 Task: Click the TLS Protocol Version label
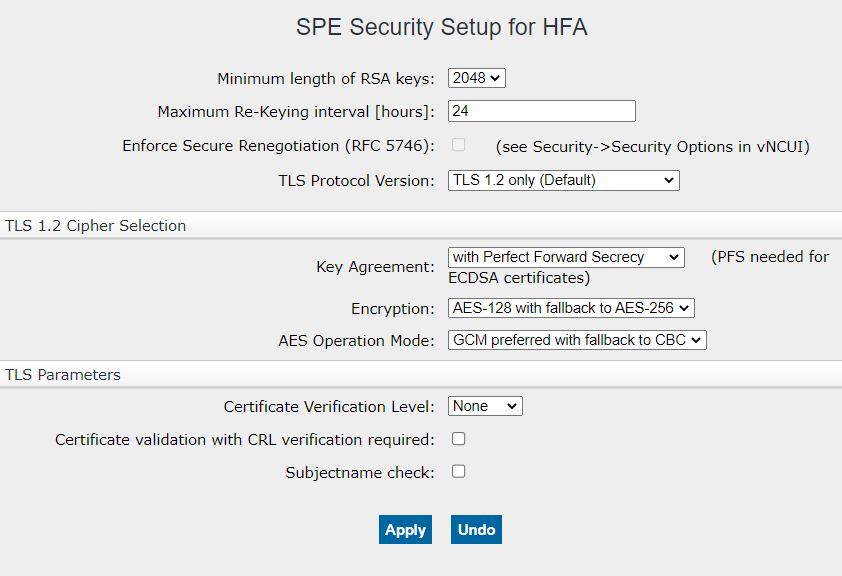point(357,181)
